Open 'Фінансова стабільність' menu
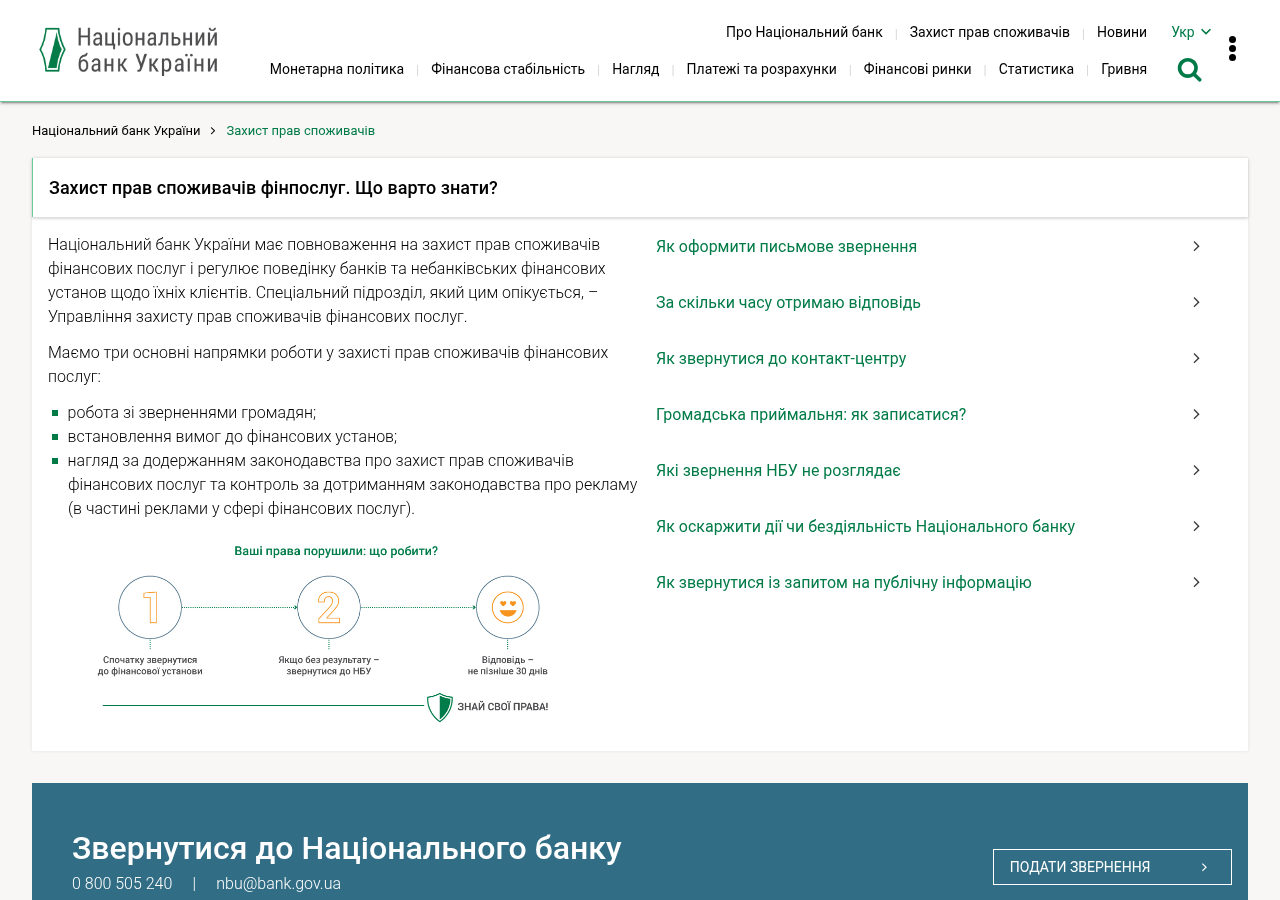This screenshot has width=1280, height=900. (x=508, y=69)
